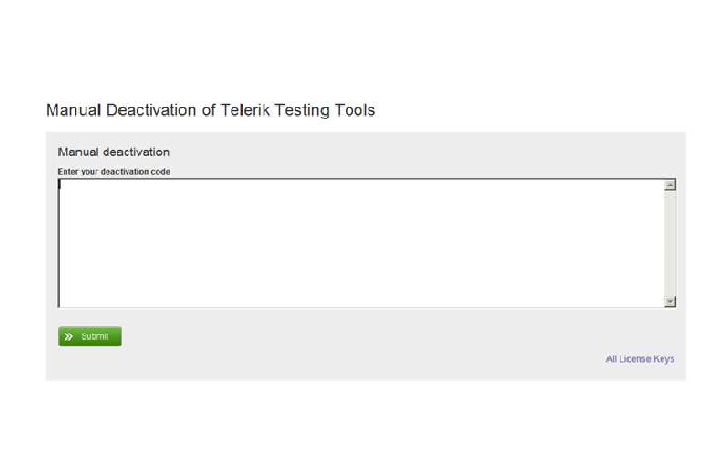Click the 'Manual deactivation' section heading

pos(114,152)
